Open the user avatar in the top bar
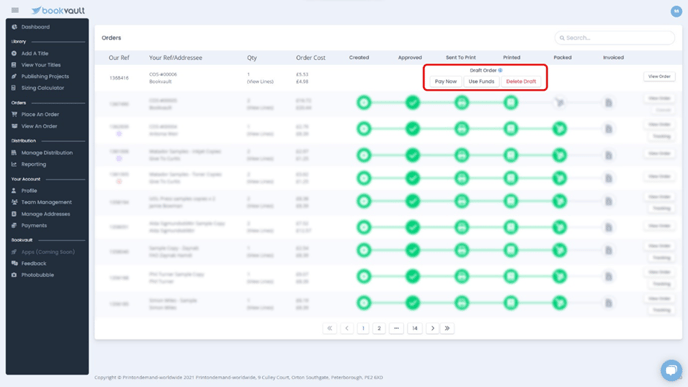Image resolution: width=688 pixels, height=387 pixels. coord(676,11)
